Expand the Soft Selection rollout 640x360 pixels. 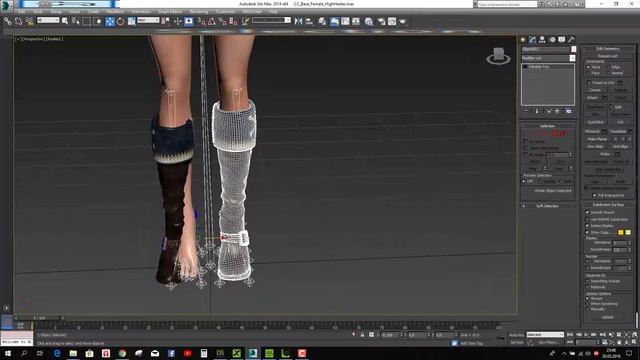548,206
